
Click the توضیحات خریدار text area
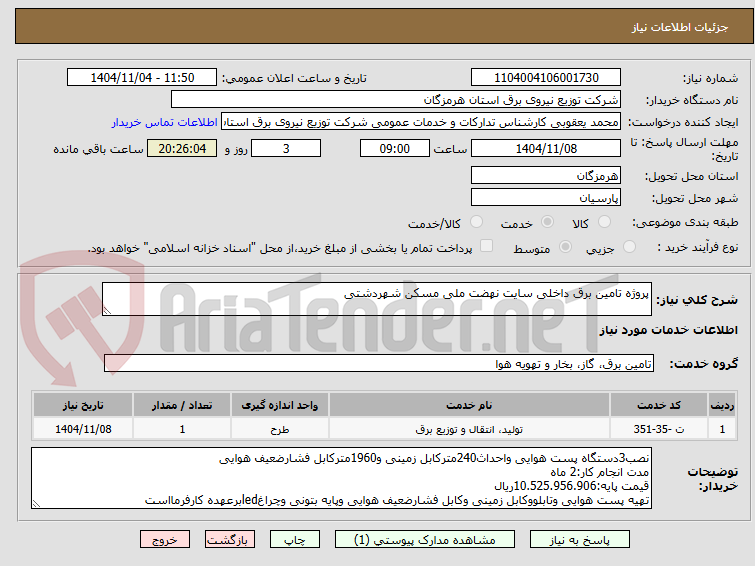(341, 478)
